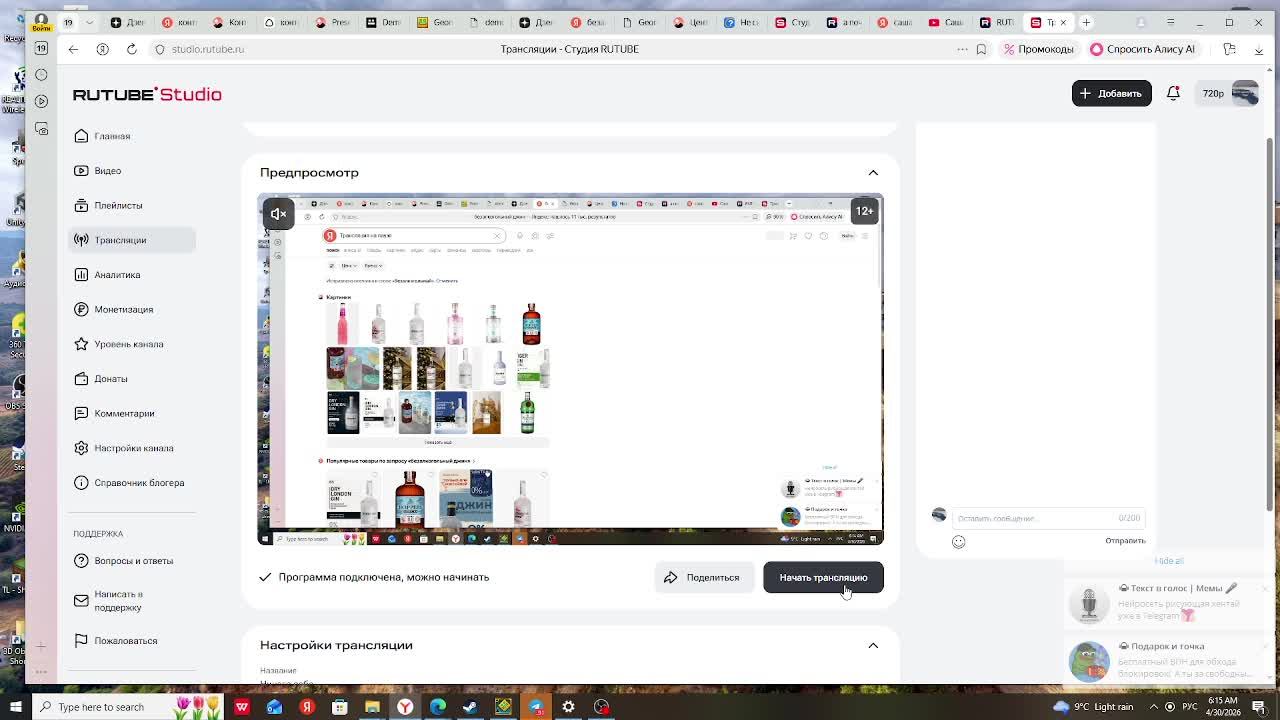The width and height of the screenshot is (1280, 720).
Task: Open Settings gear from the taskbar
Action: [x=568, y=707]
